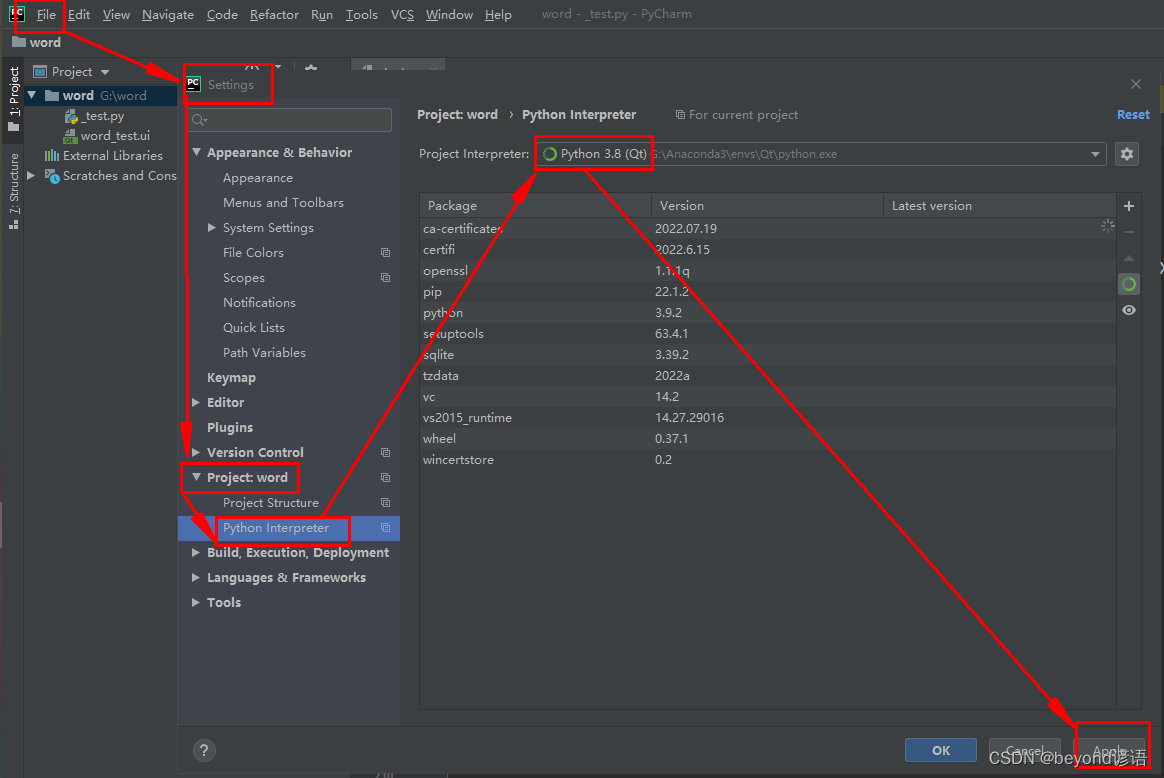Sort by the Package column header

pyautogui.click(x=535, y=206)
